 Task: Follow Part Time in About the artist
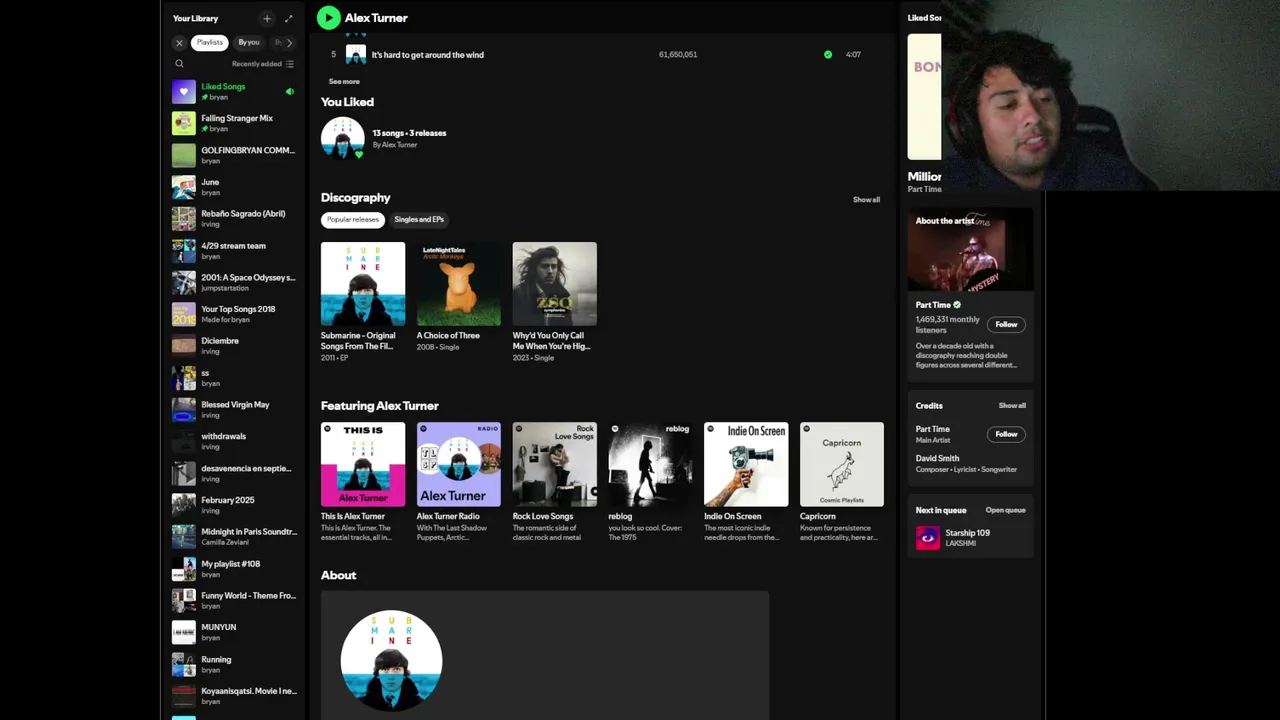click(1006, 324)
